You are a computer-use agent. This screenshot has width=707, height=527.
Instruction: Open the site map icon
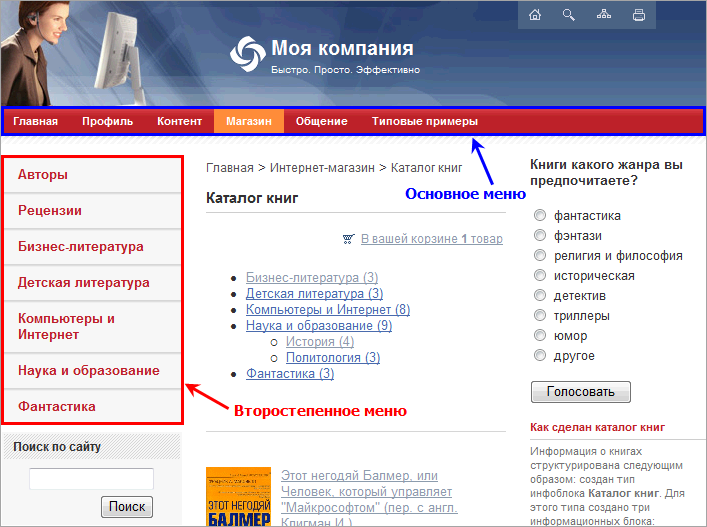(x=603, y=15)
